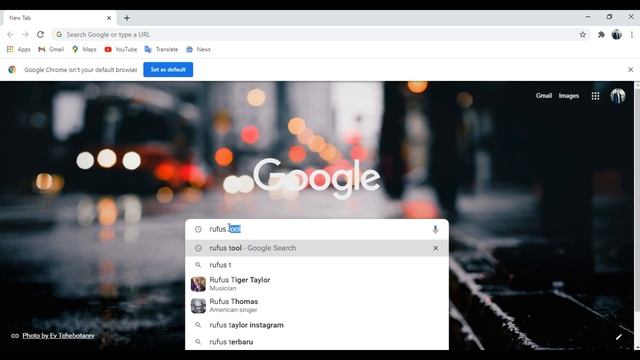Open Gmail bookmark in bookmarks bar

pyautogui.click(x=51, y=49)
